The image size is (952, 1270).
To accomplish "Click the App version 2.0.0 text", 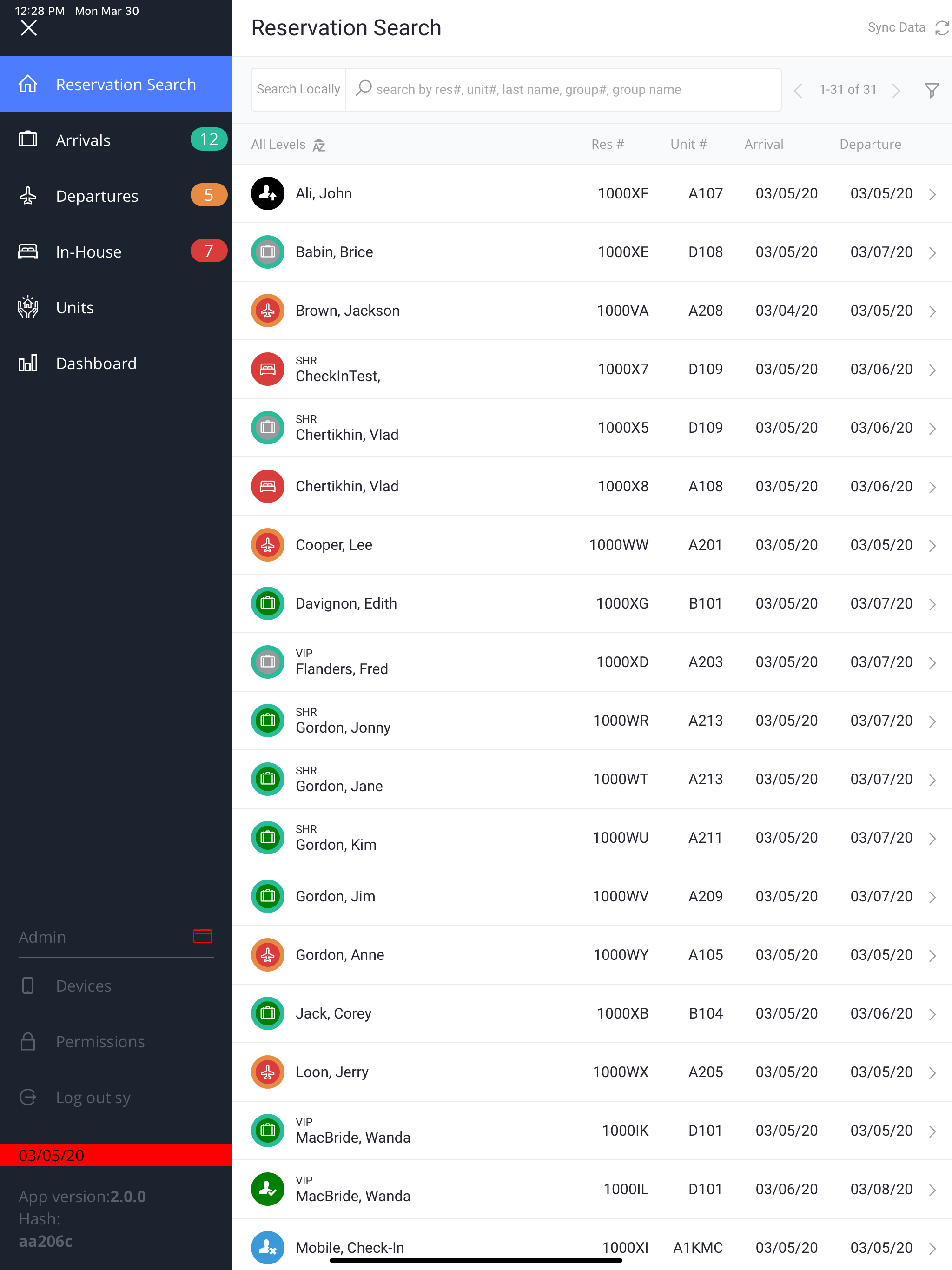I will pyautogui.click(x=82, y=1196).
